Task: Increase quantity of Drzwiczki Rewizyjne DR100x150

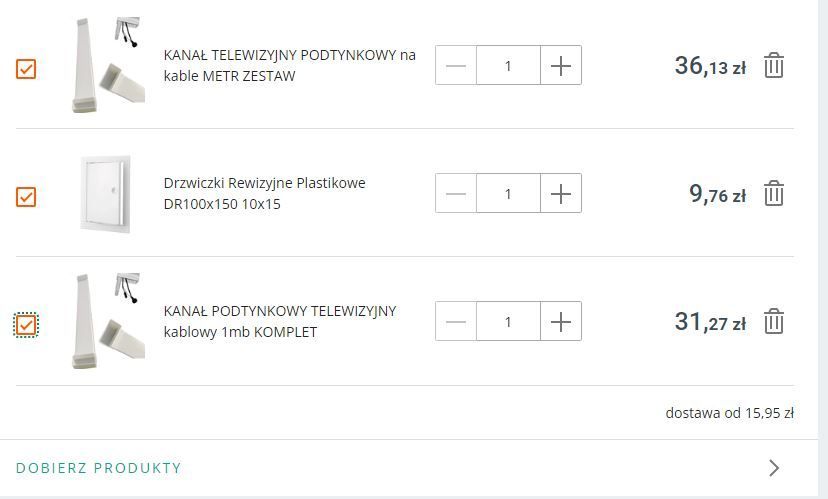Action: pyautogui.click(x=561, y=193)
